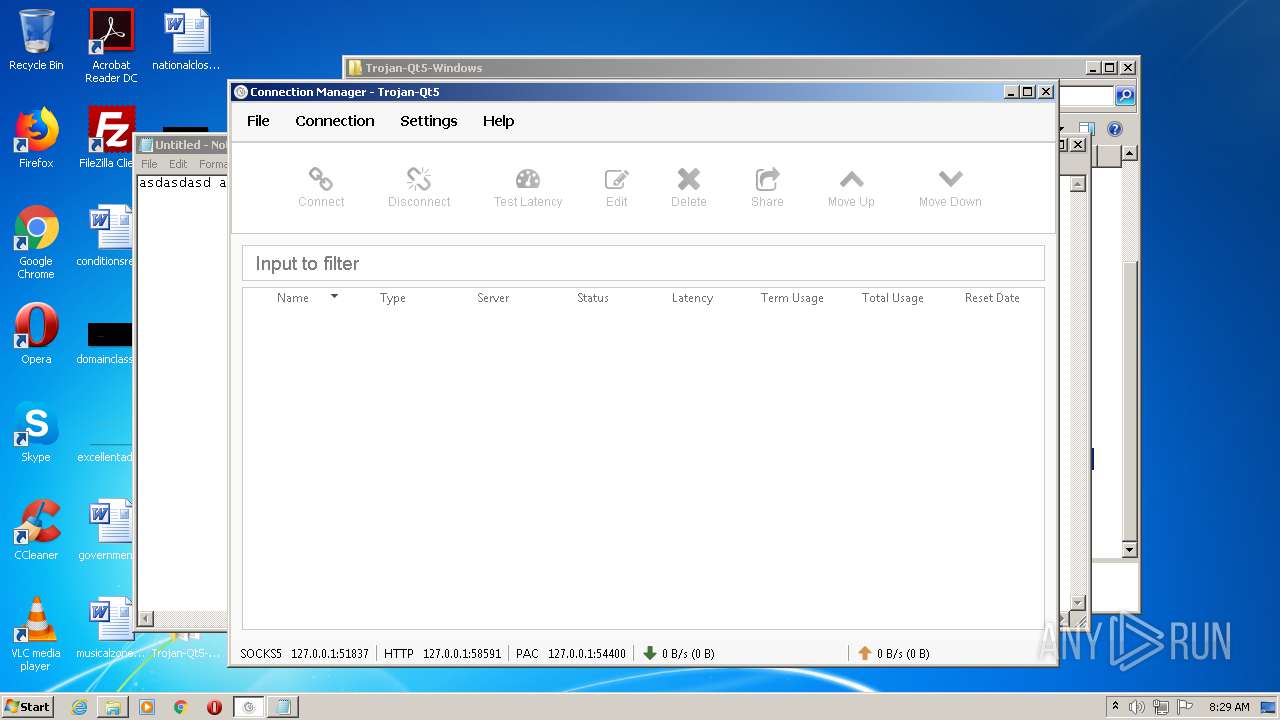This screenshot has width=1280, height=720.
Task: Click the Notepad horizontal scrollbar left arrow
Action: pos(146,620)
